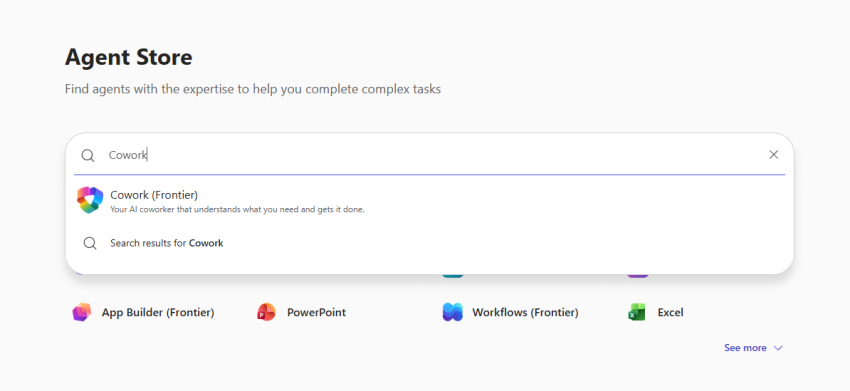The image size is (850, 391).
Task: Click the PowerPoint icon
Action: pos(266,312)
